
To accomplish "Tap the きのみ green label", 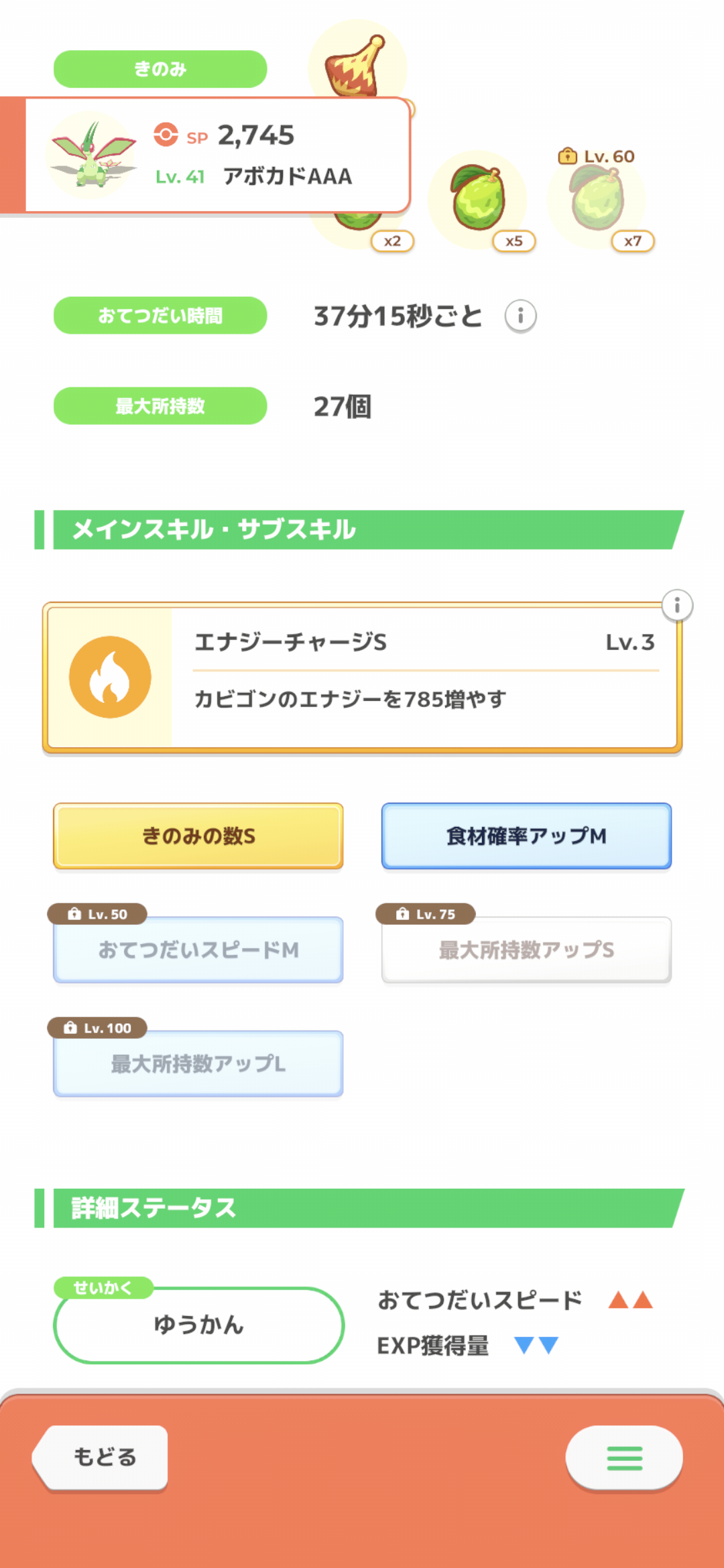I will (x=160, y=69).
